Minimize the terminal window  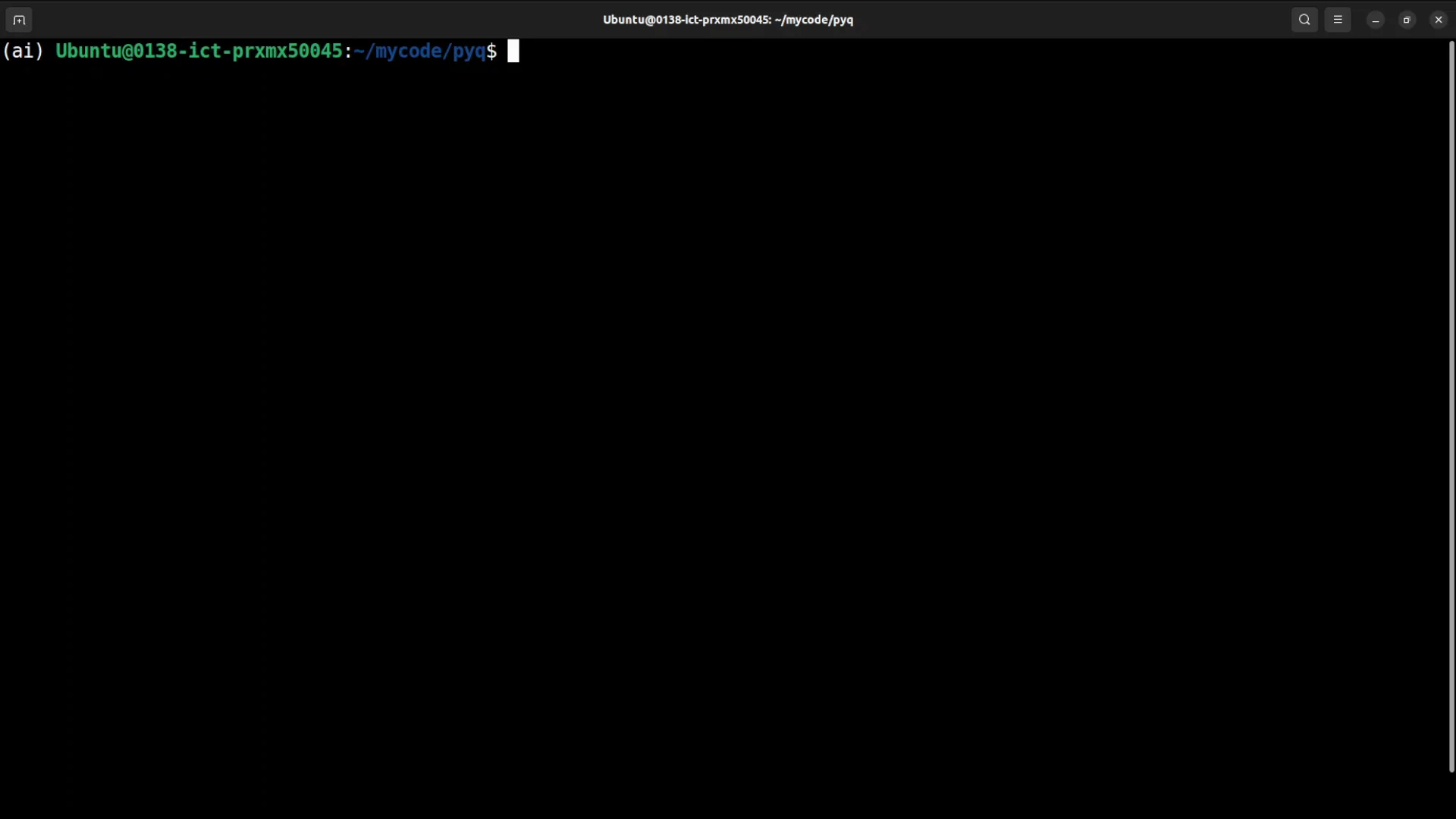tap(1376, 20)
